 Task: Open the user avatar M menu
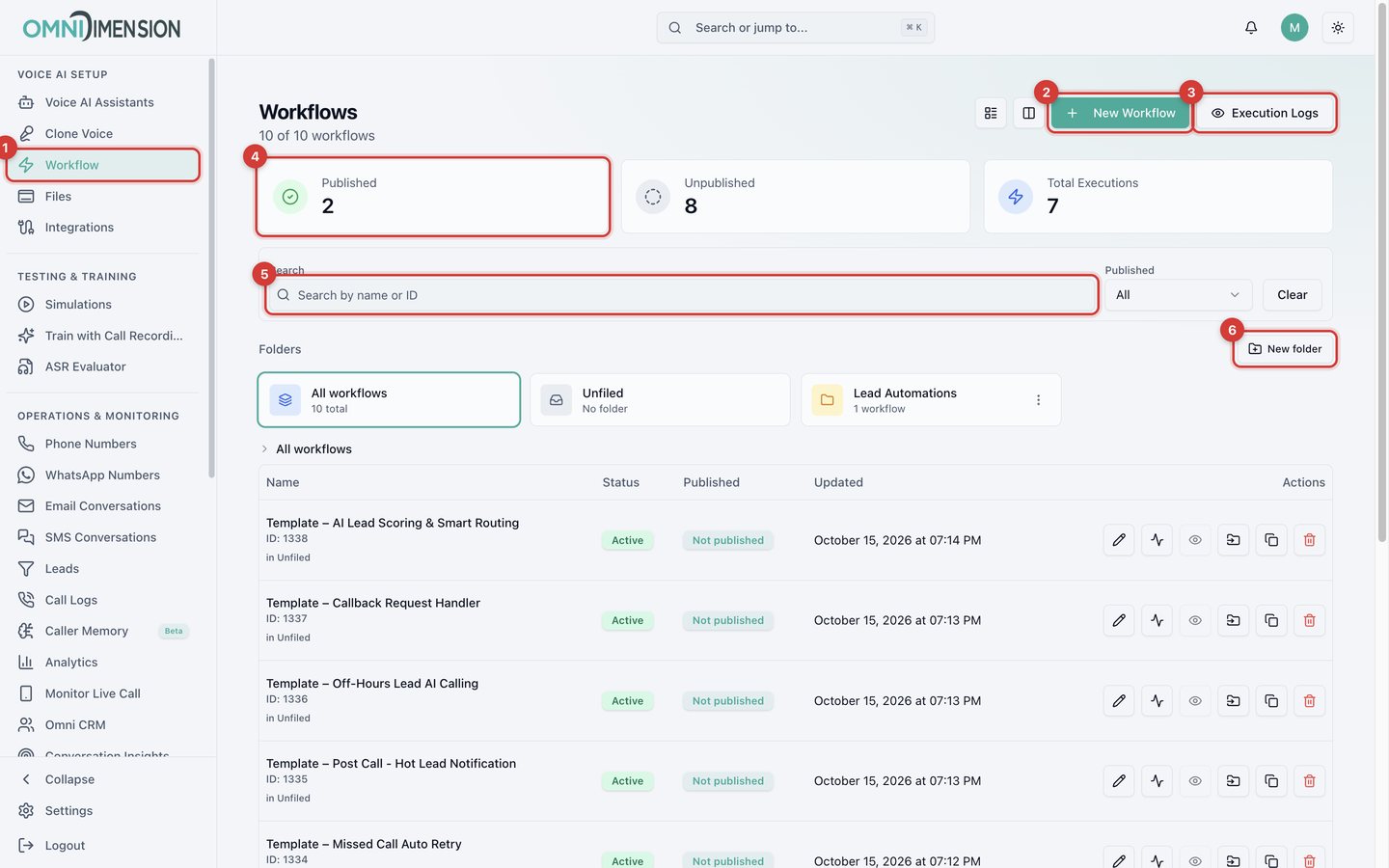coord(1294,28)
